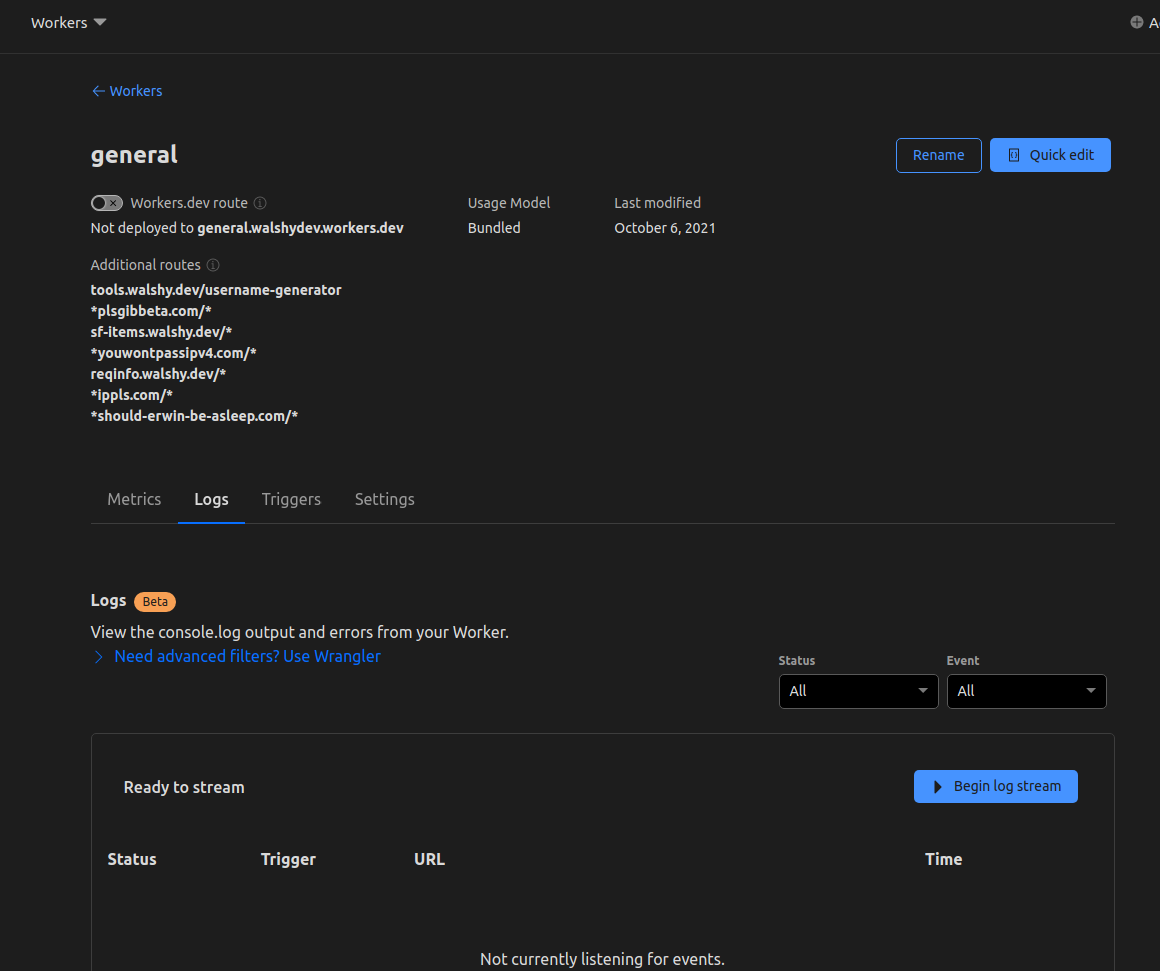
Task: Click the Begin log stream button
Action: pyautogui.click(x=995, y=786)
